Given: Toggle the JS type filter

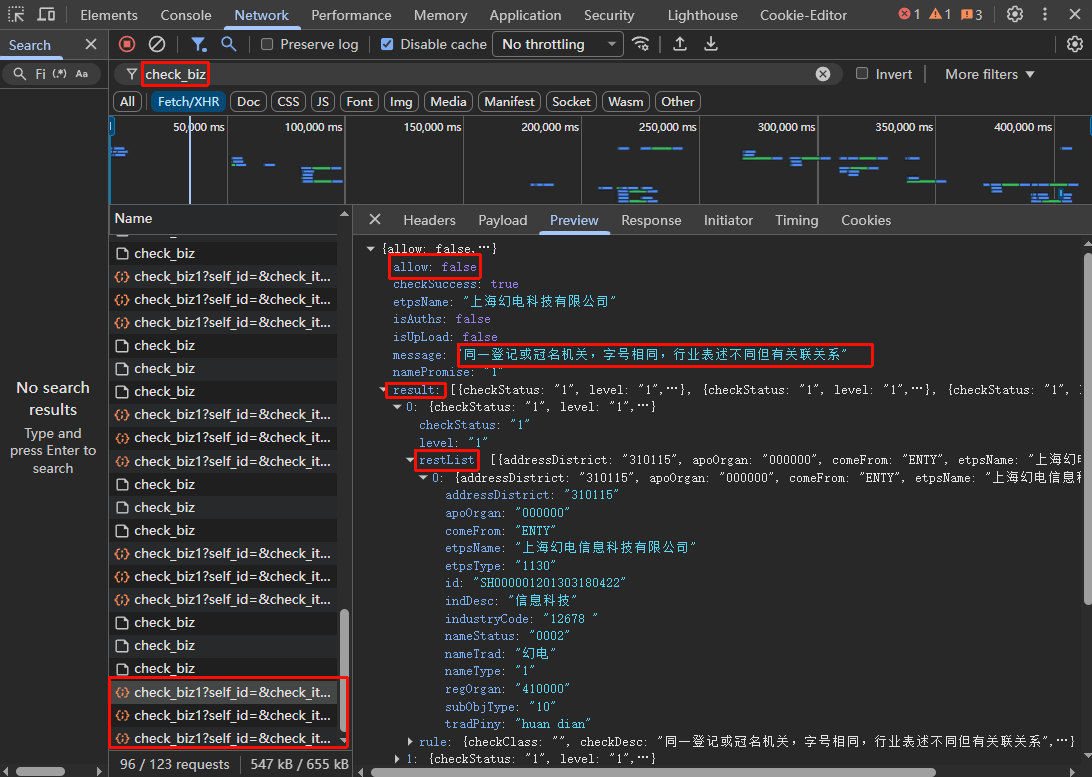Looking at the screenshot, I should click(x=322, y=102).
